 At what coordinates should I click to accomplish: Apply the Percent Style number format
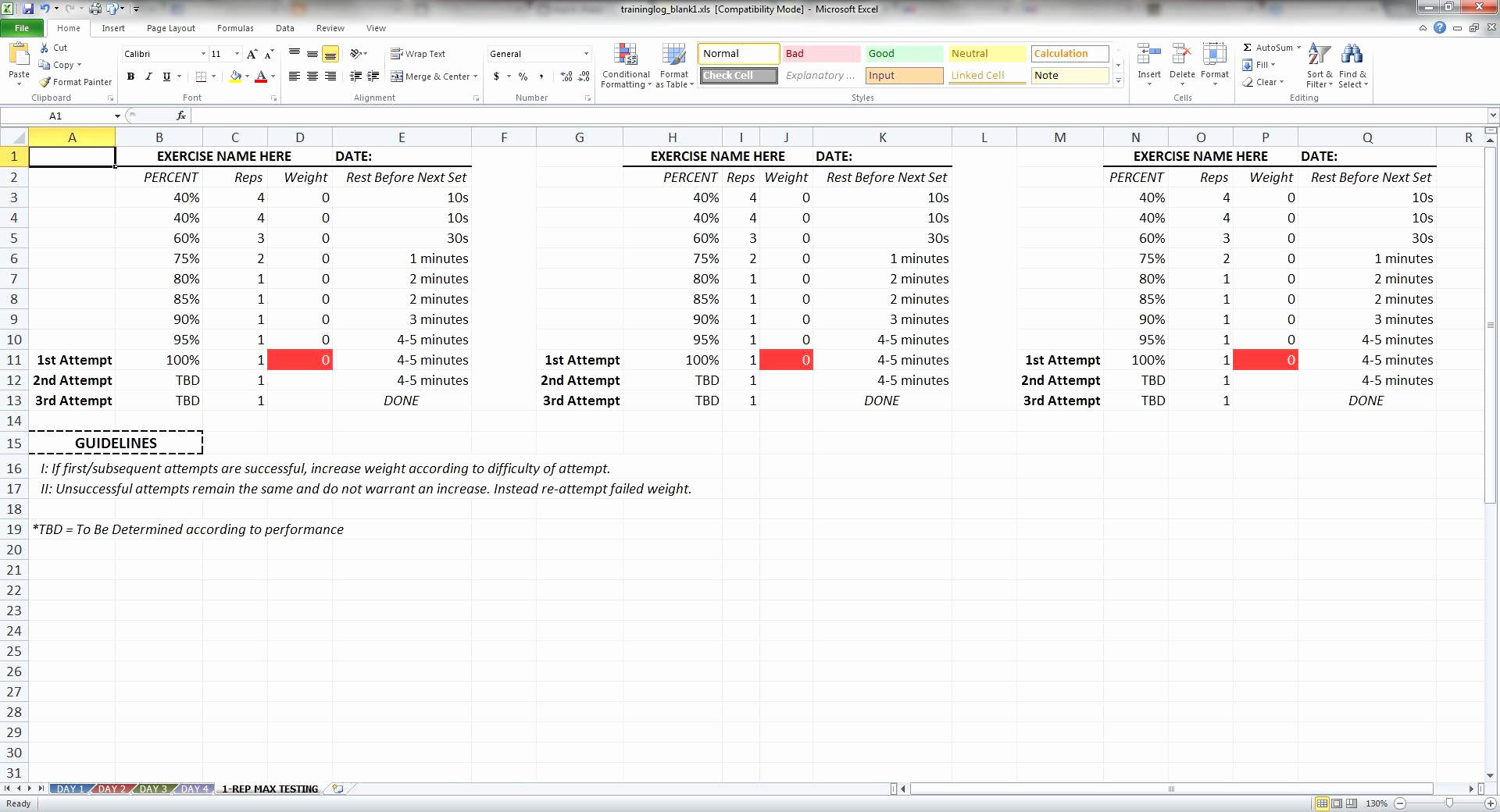click(522, 77)
